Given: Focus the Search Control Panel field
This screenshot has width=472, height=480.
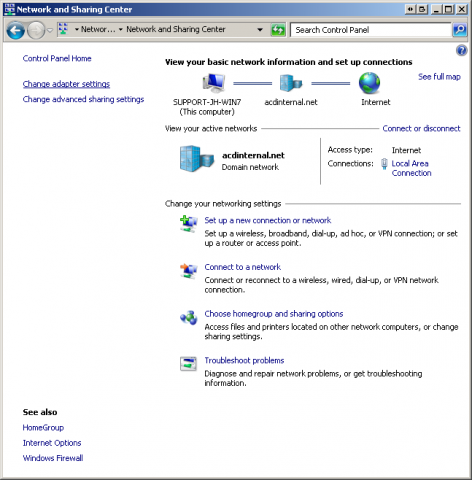Looking at the screenshot, I should pyautogui.click(x=371, y=30).
